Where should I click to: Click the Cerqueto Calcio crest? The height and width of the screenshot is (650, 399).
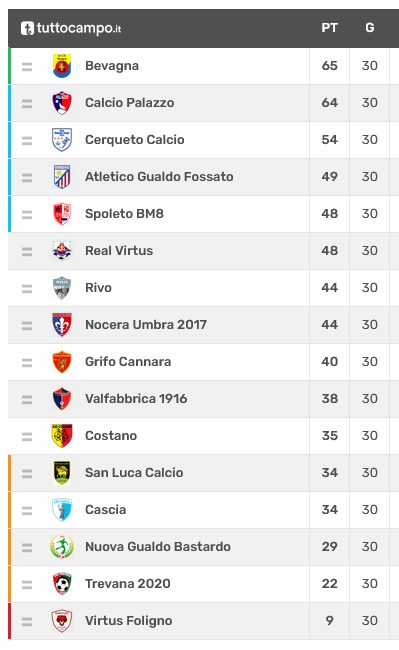62,140
